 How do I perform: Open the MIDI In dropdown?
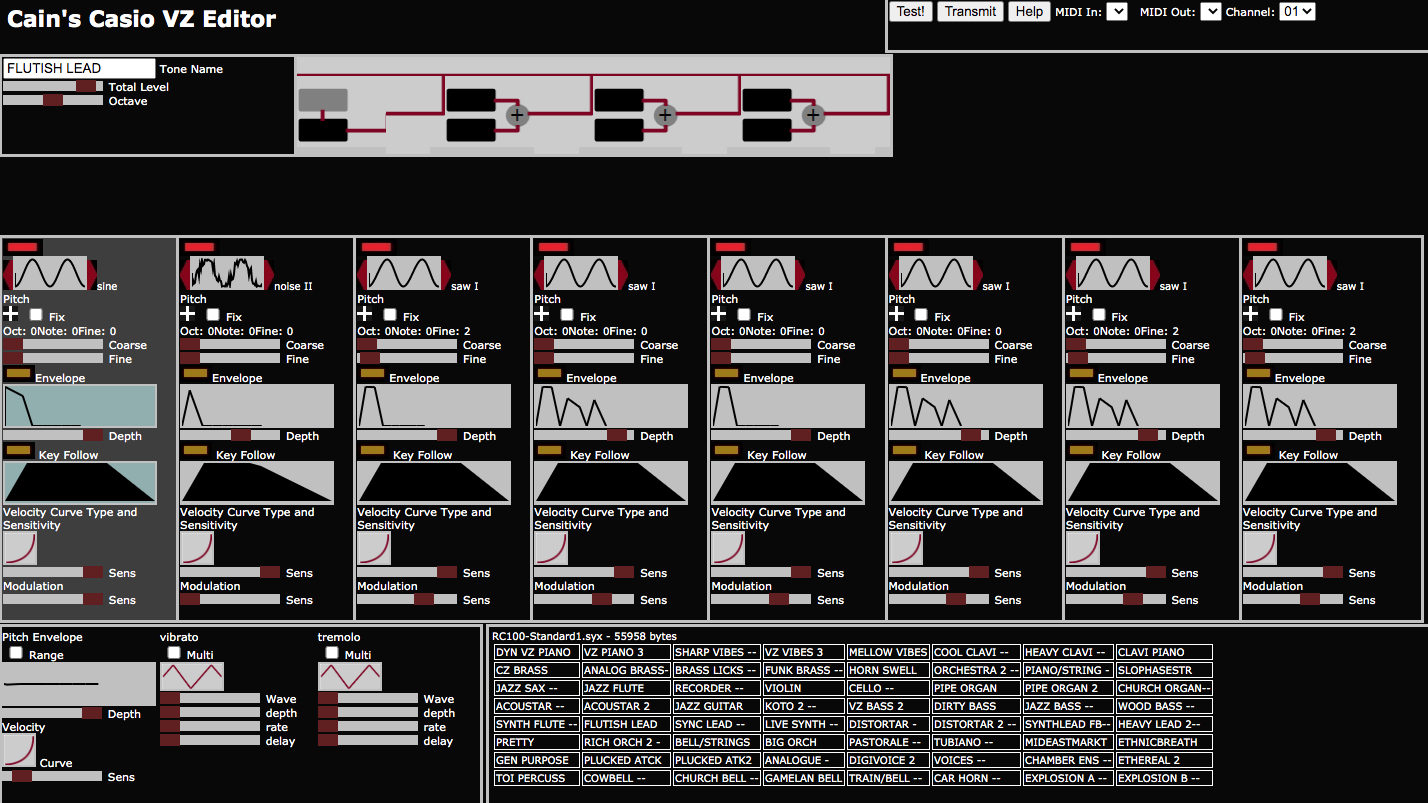(x=1117, y=12)
